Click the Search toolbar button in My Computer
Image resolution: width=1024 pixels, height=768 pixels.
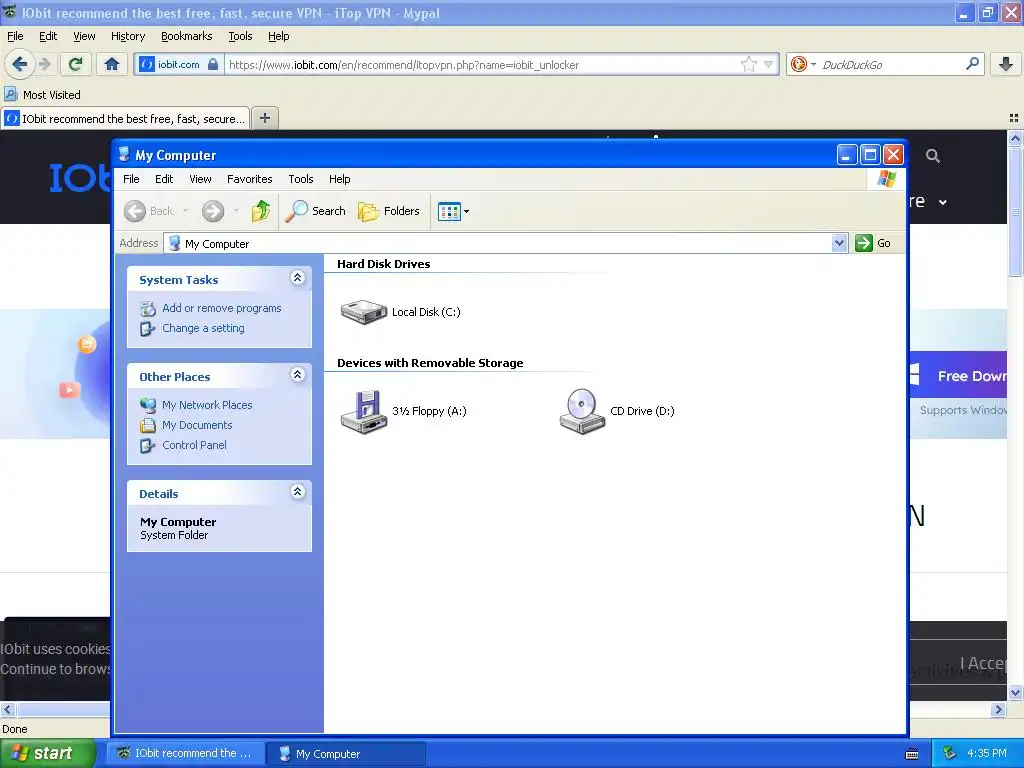[315, 211]
